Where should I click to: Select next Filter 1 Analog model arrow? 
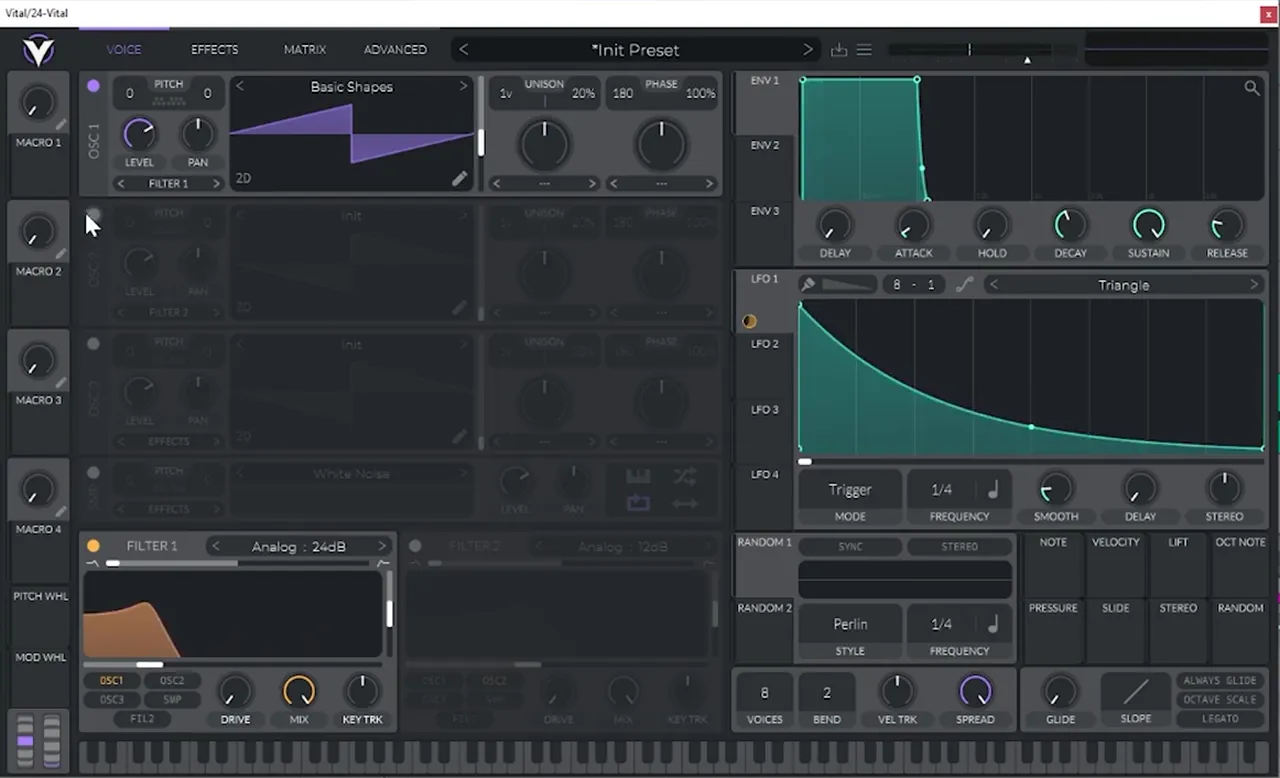coord(382,546)
